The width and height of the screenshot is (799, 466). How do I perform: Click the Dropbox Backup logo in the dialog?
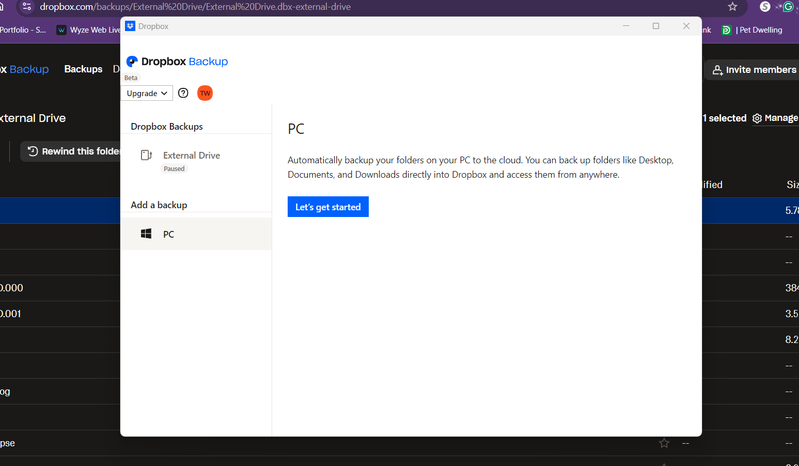point(178,61)
